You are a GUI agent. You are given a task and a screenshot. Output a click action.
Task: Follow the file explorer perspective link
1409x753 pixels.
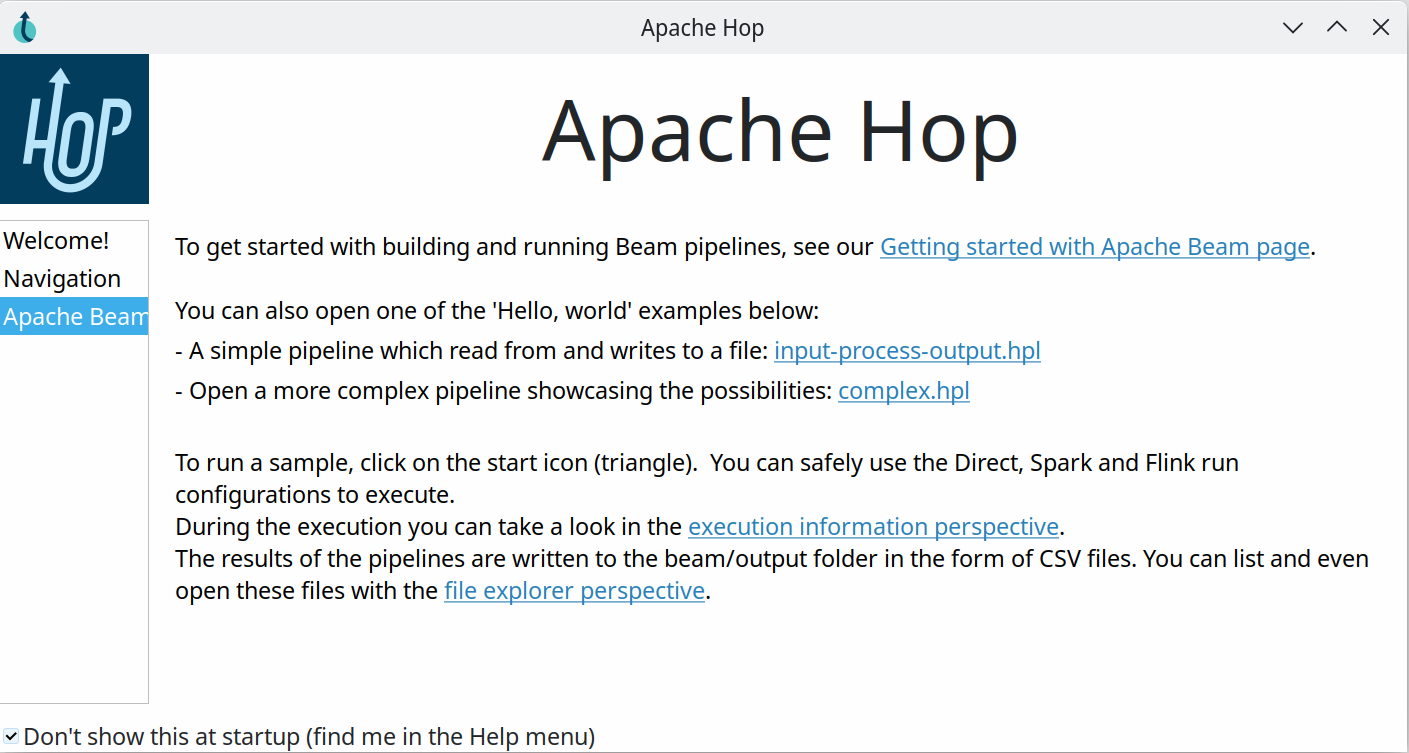574,590
